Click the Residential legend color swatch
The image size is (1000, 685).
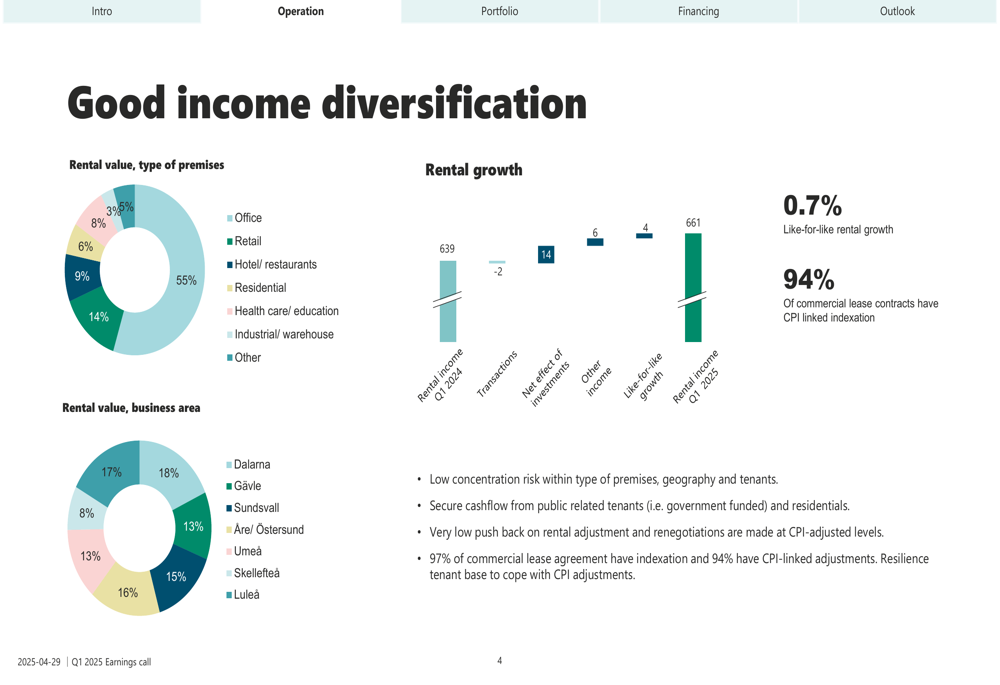pos(230,288)
